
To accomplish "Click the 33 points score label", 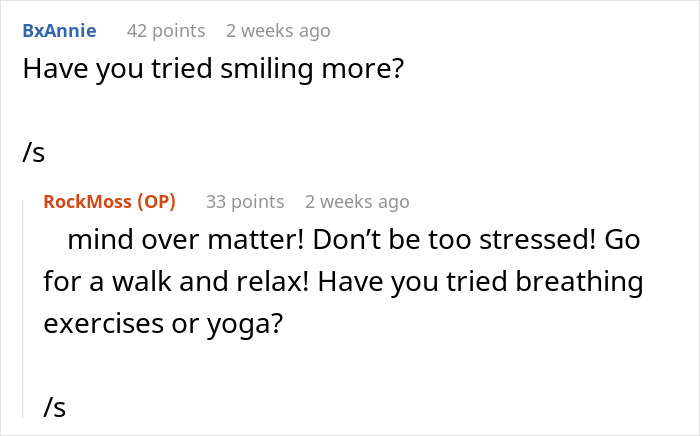I will pyautogui.click(x=245, y=202).
